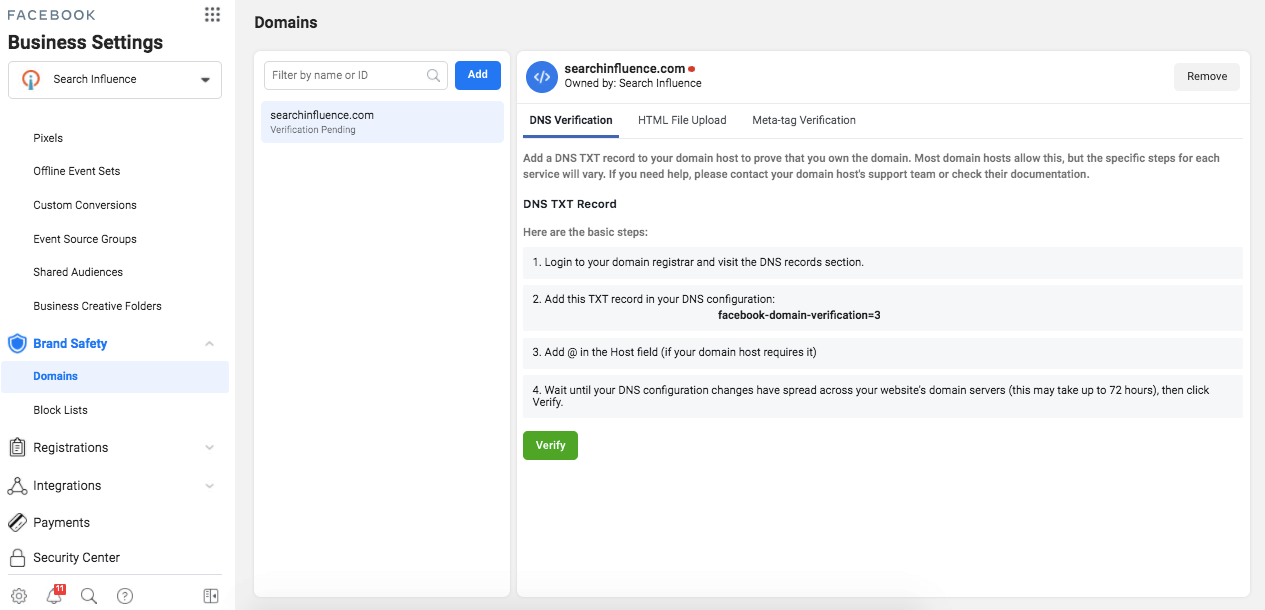Click the Remove domain button
The width and height of the screenshot is (1265, 610).
pos(1206,77)
